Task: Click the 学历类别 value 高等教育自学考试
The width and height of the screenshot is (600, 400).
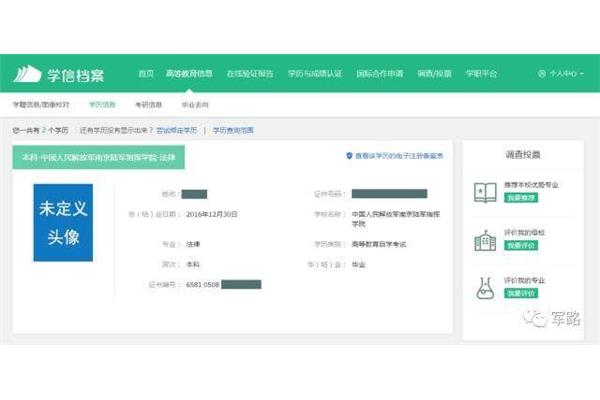Action: tap(379, 244)
